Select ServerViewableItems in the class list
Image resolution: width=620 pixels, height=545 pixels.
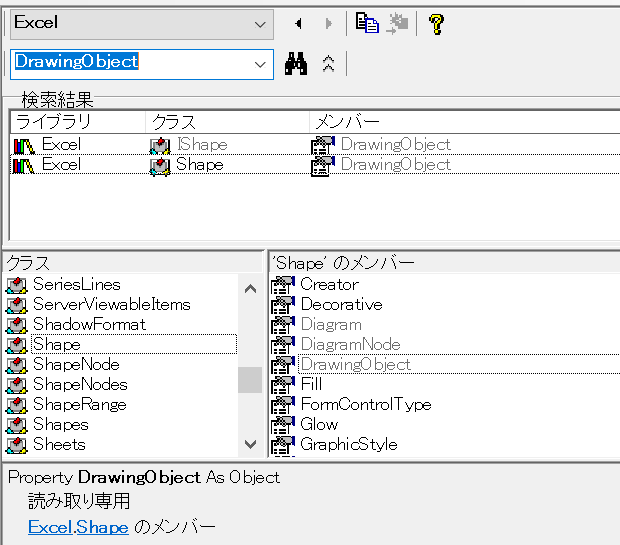point(112,305)
